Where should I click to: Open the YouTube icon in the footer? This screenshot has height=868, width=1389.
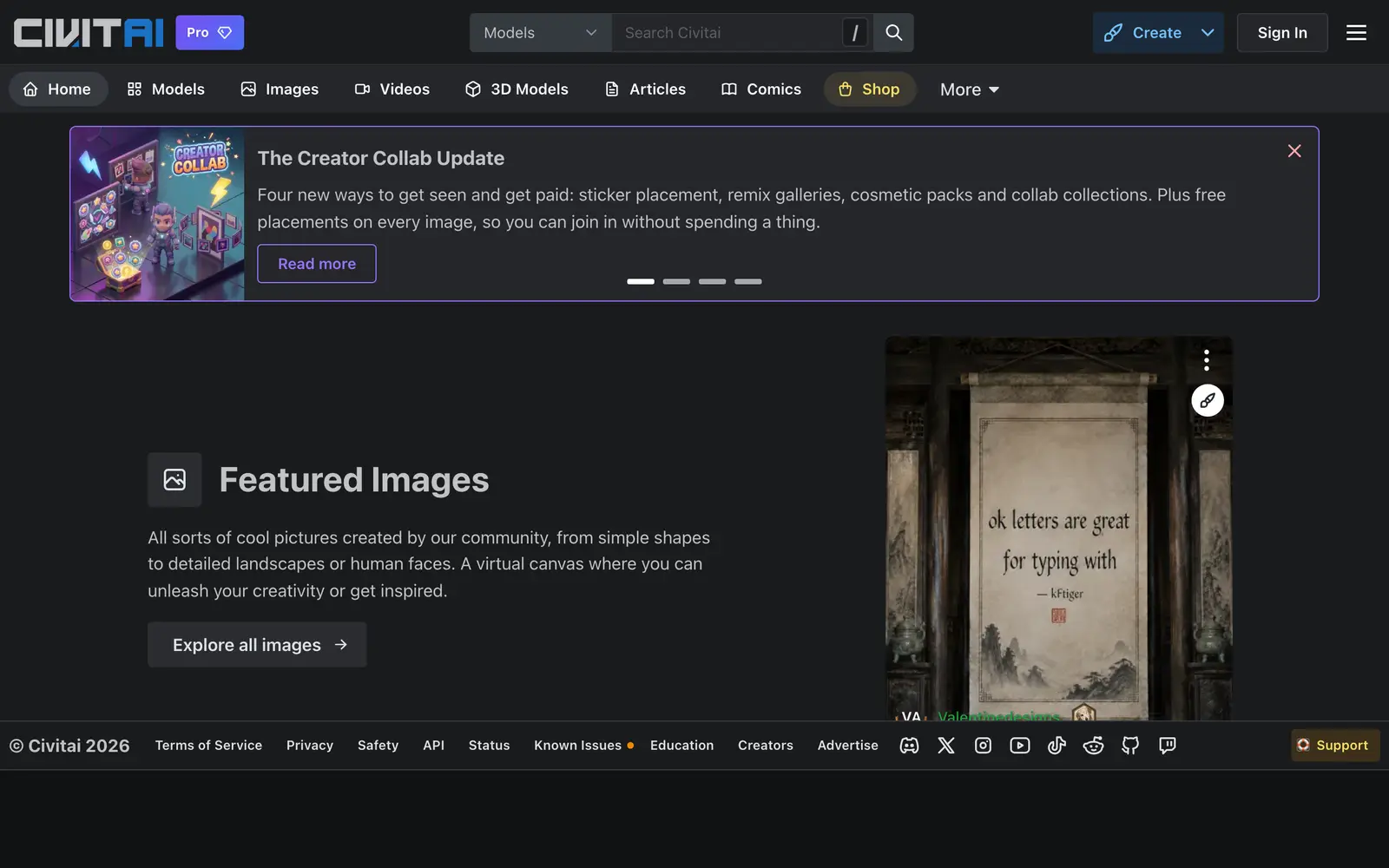[x=1020, y=746]
